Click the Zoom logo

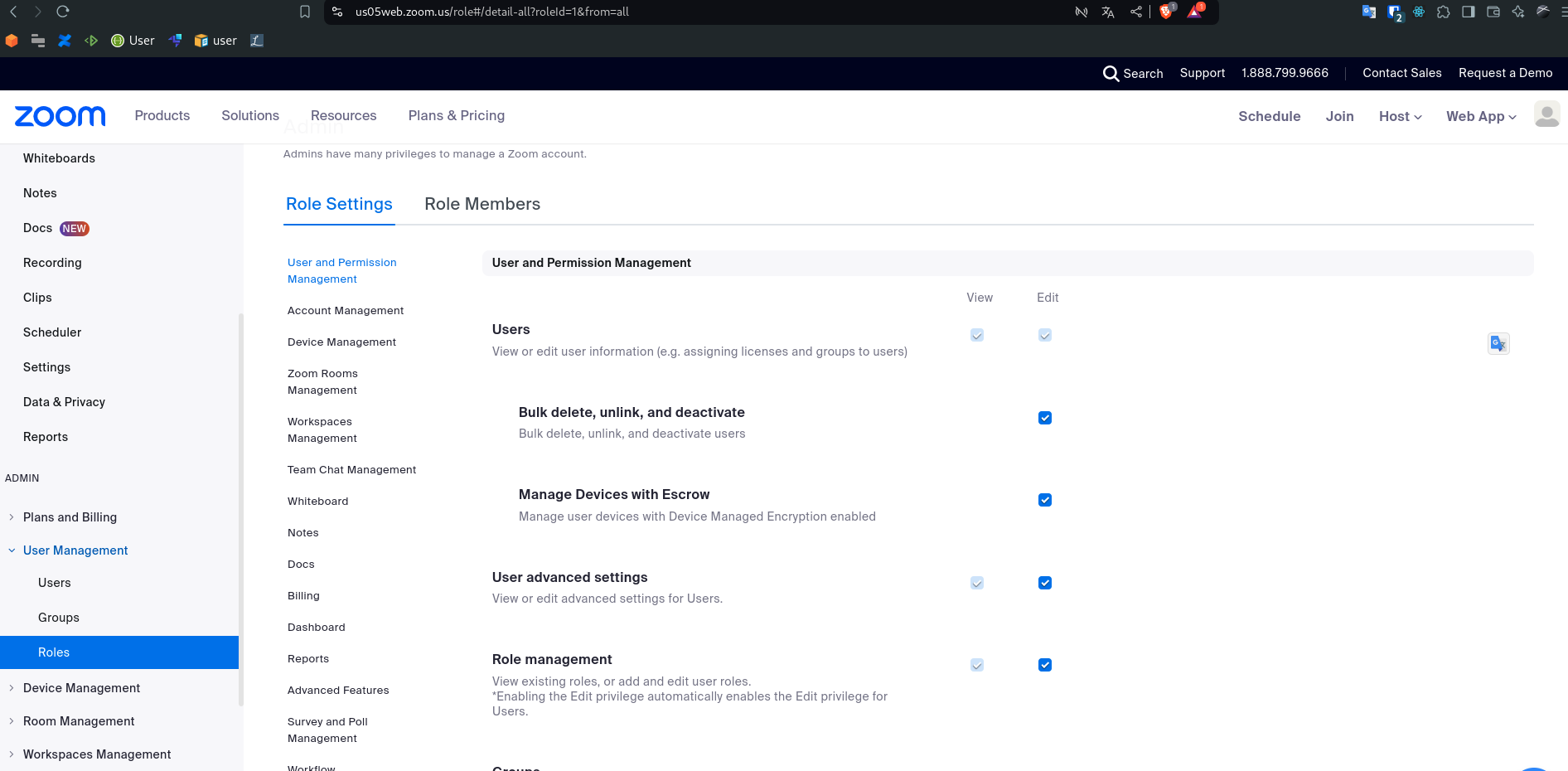[x=60, y=116]
